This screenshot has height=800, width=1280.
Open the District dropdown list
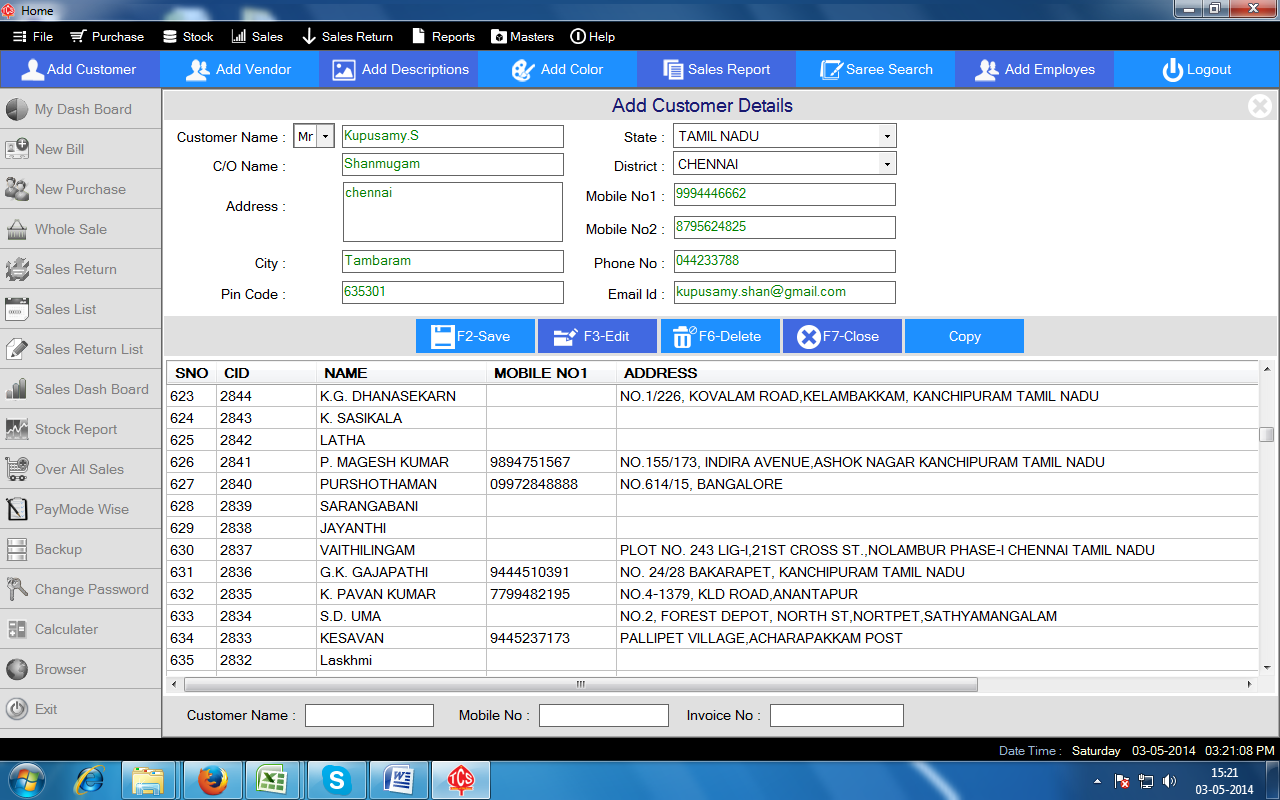pos(886,164)
